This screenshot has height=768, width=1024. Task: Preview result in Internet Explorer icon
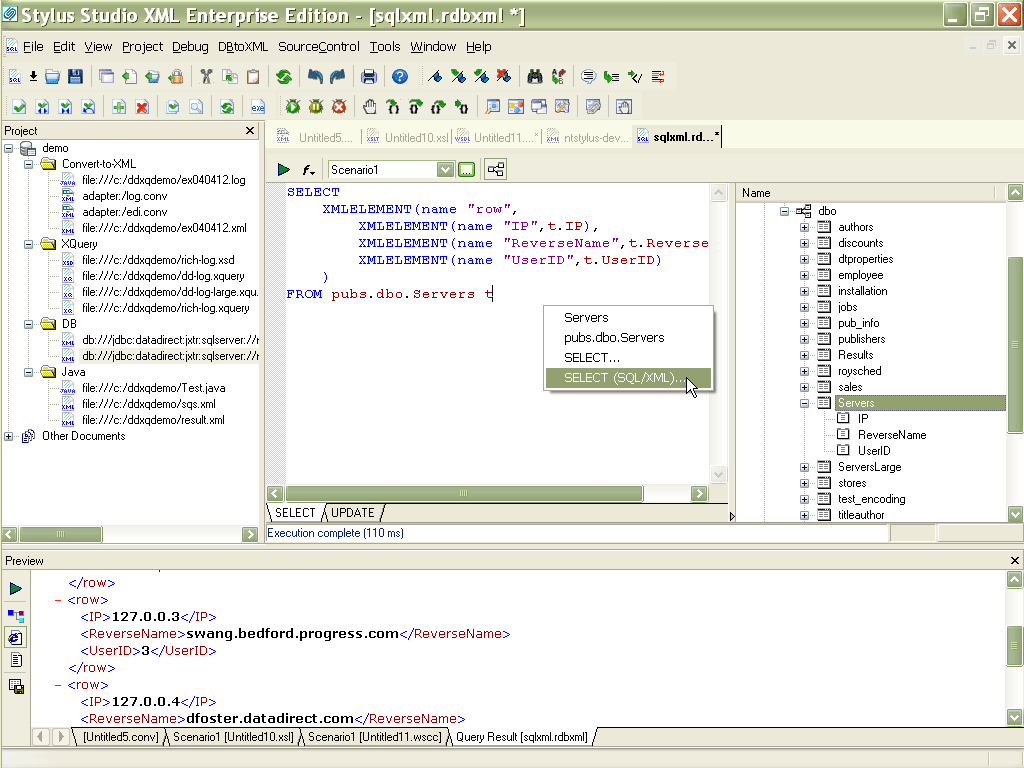pos(17,636)
